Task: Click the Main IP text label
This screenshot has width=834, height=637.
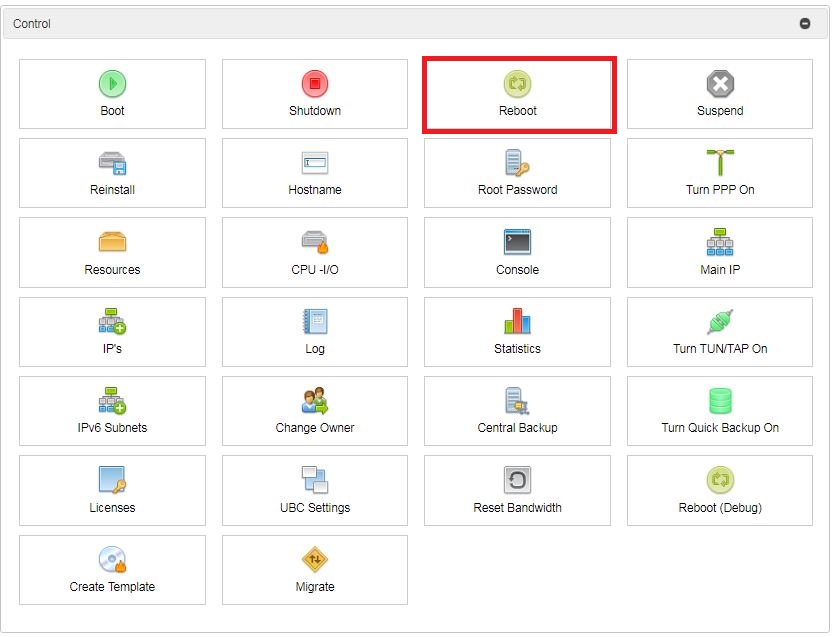Action: click(720, 270)
